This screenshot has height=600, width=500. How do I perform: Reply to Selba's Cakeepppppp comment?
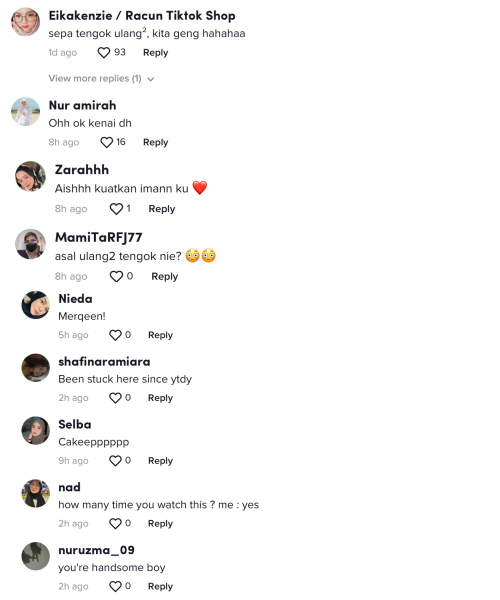[160, 461]
